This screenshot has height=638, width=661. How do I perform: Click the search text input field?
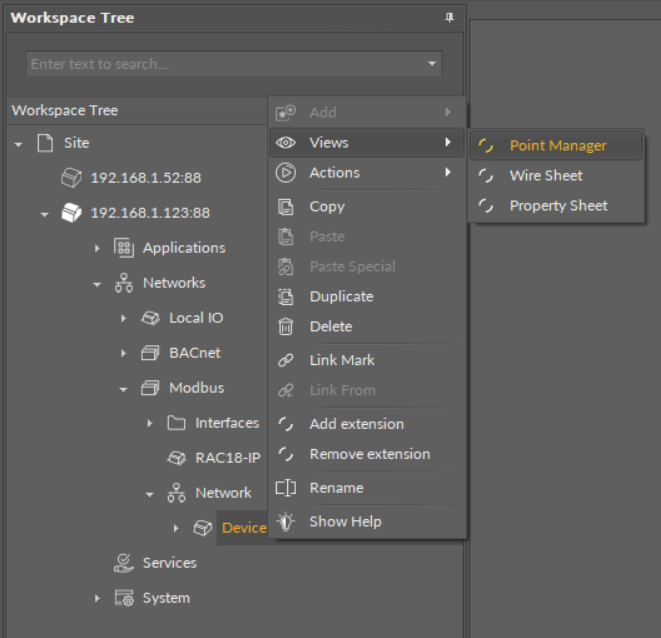point(222,64)
